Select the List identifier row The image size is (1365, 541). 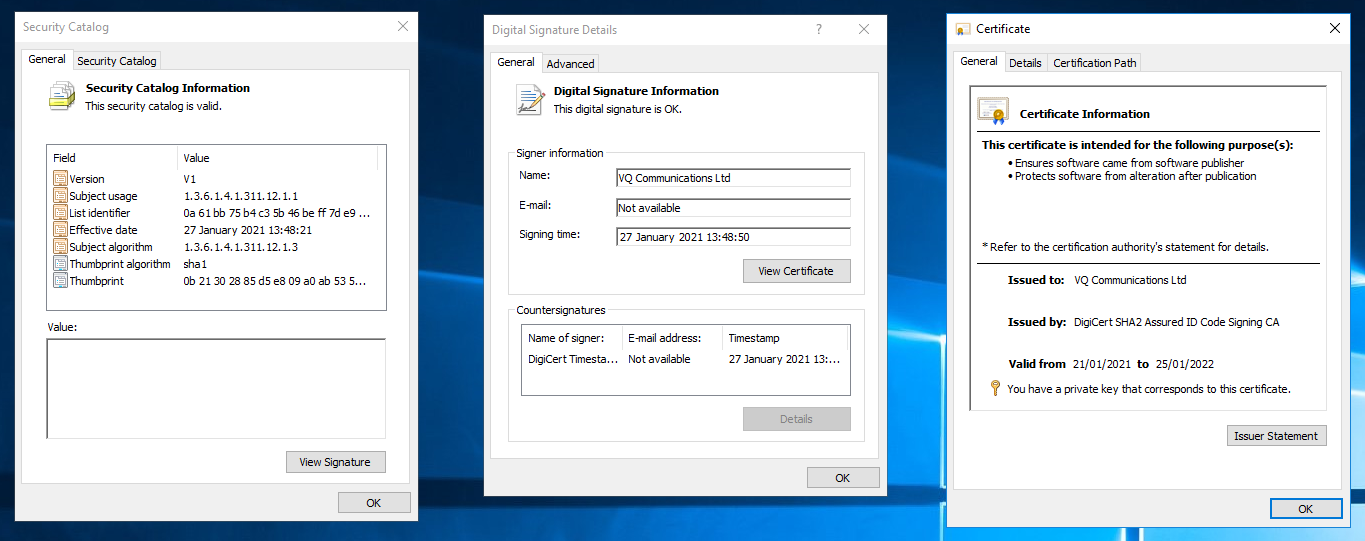(215, 213)
